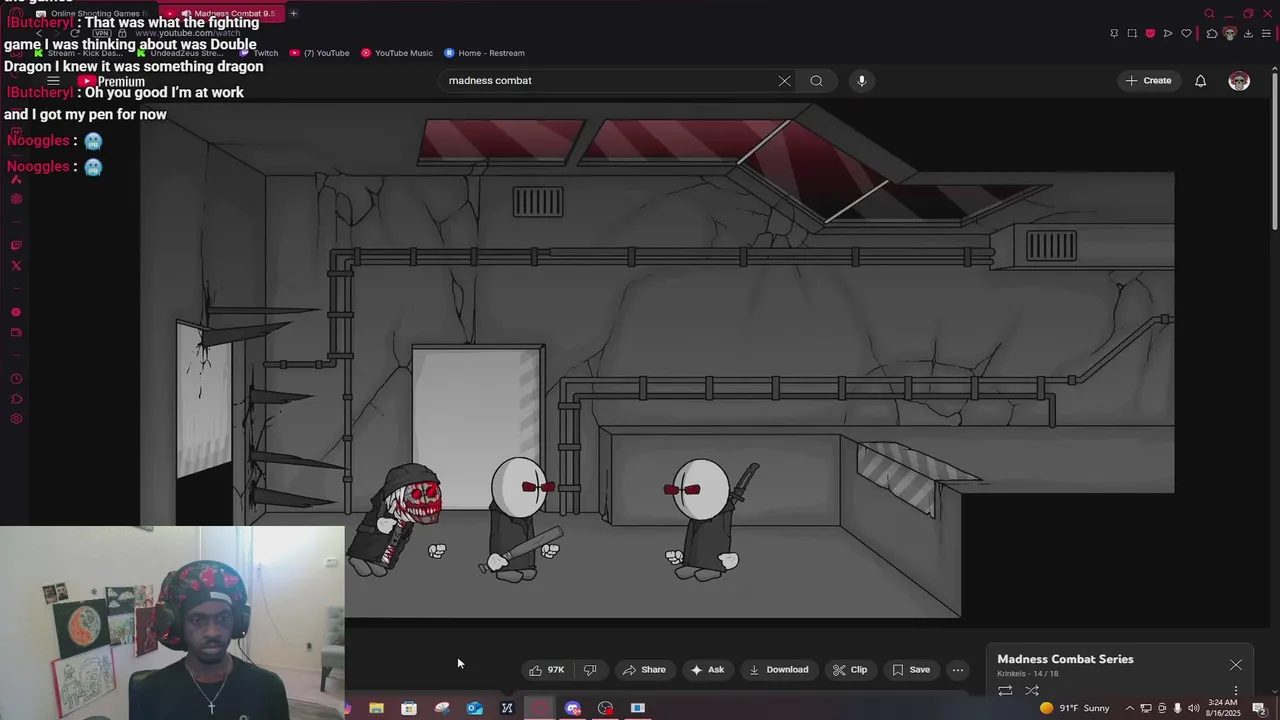Open clock showing 3:24 AM
This screenshot has height=720, width=1280.
(x=1223, y=708)
